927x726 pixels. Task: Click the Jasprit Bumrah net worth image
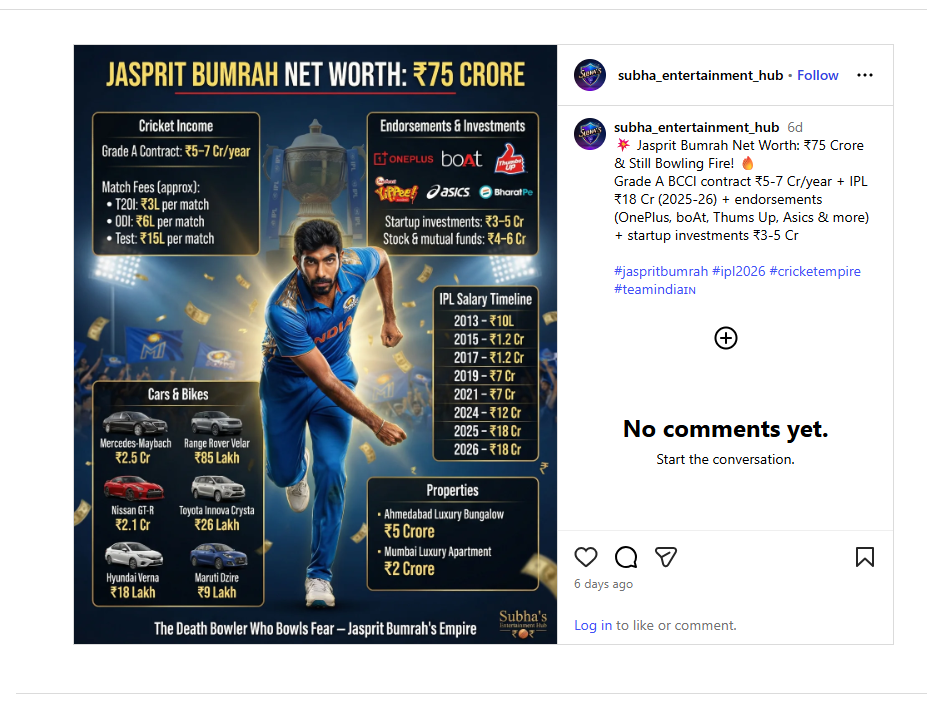click(x=315, y=344)
